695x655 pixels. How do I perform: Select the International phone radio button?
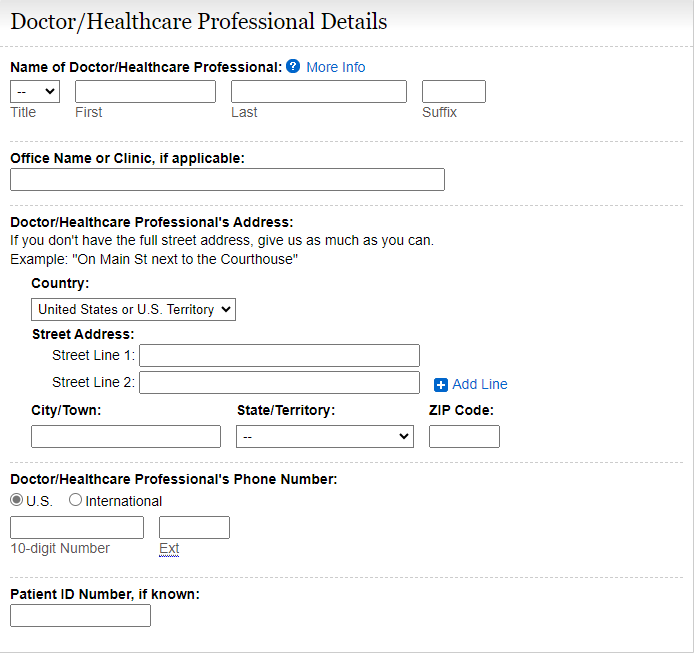click(x=76, y=500)
